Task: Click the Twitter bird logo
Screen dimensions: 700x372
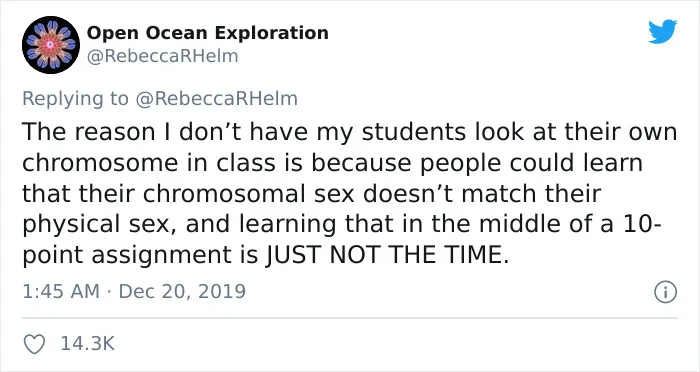Action: tap(662, 31)
